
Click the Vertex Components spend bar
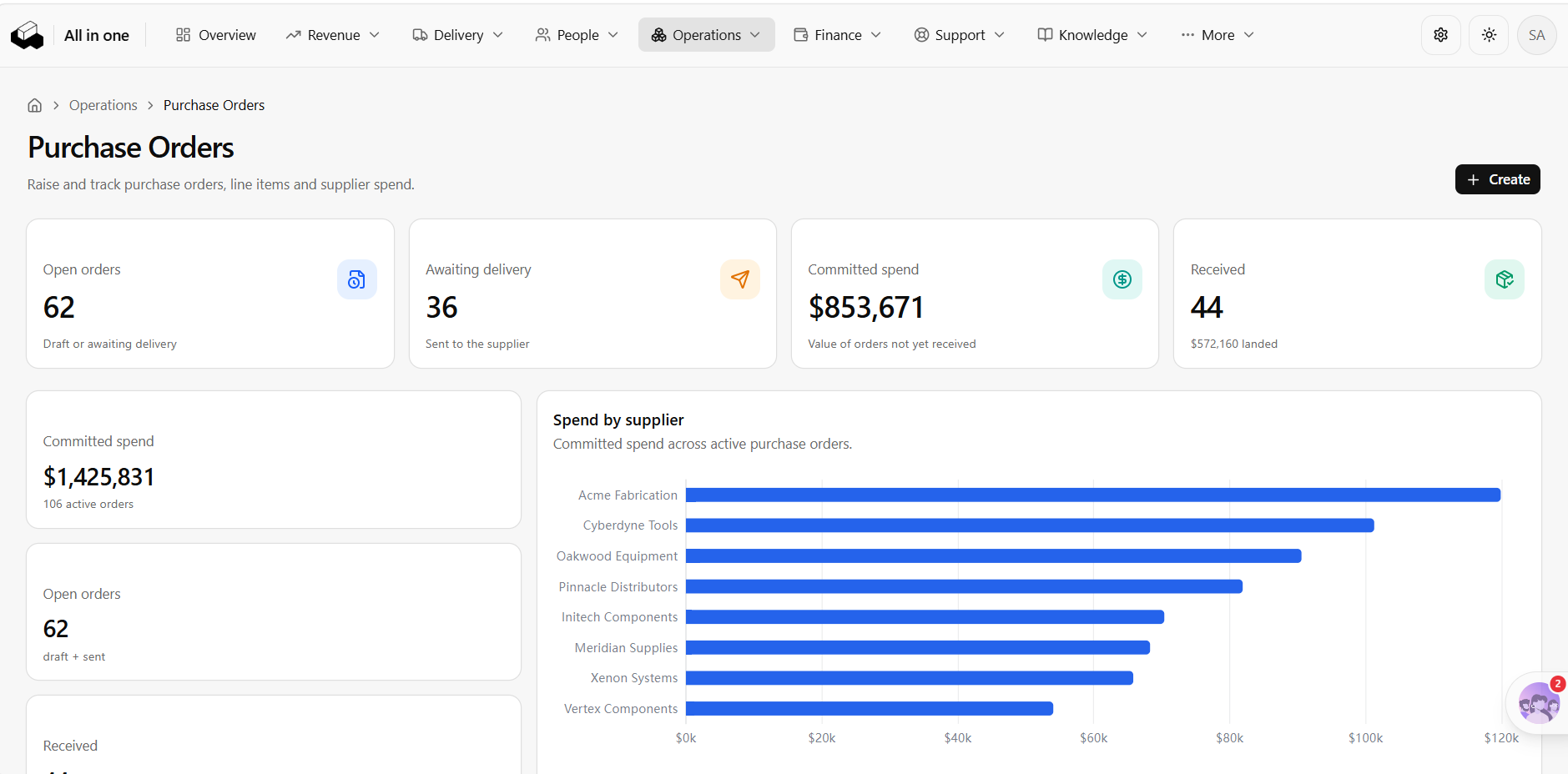[x=870, y=708]
